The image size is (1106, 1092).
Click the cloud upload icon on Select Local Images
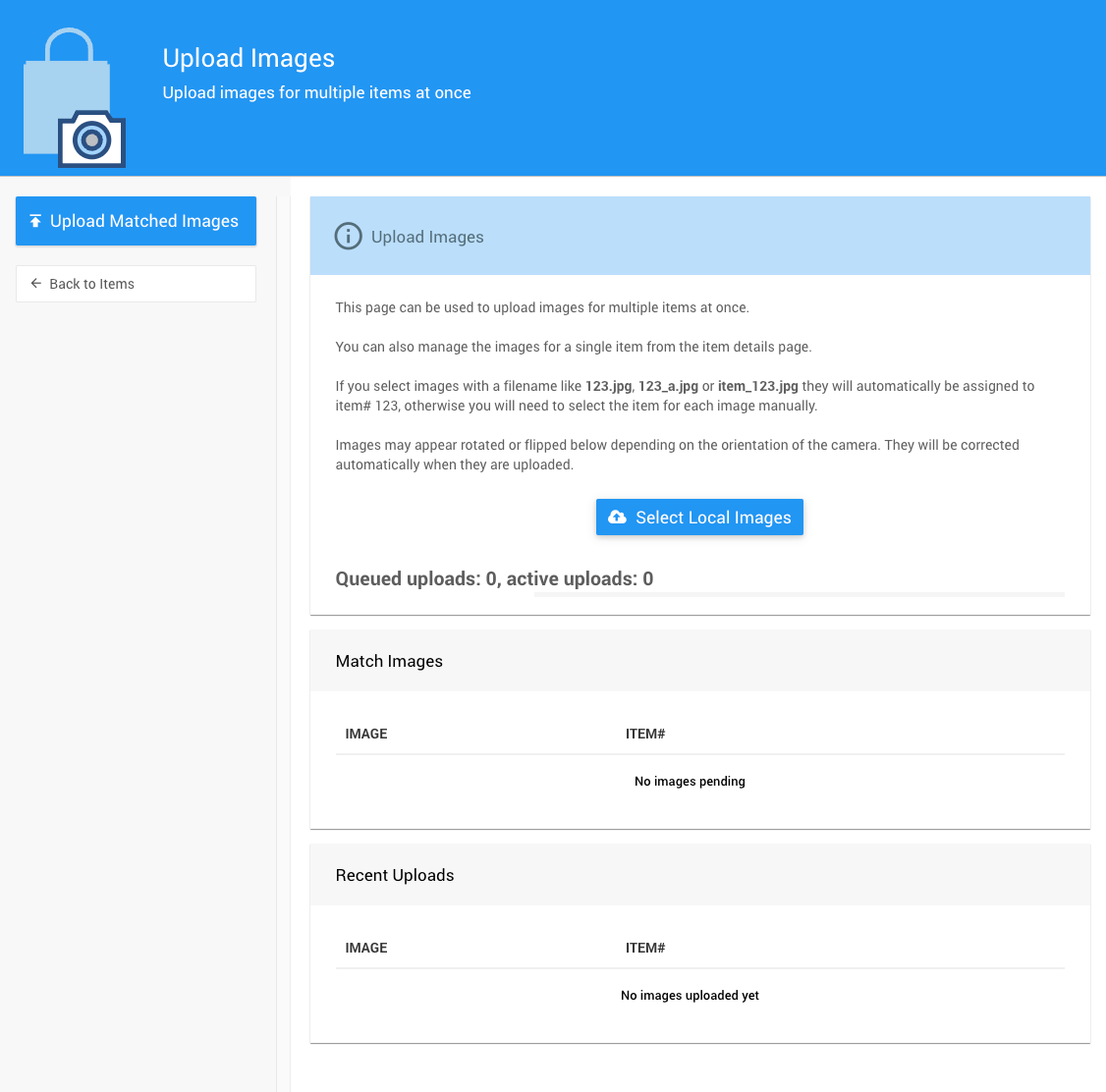(x=617, y=518)
